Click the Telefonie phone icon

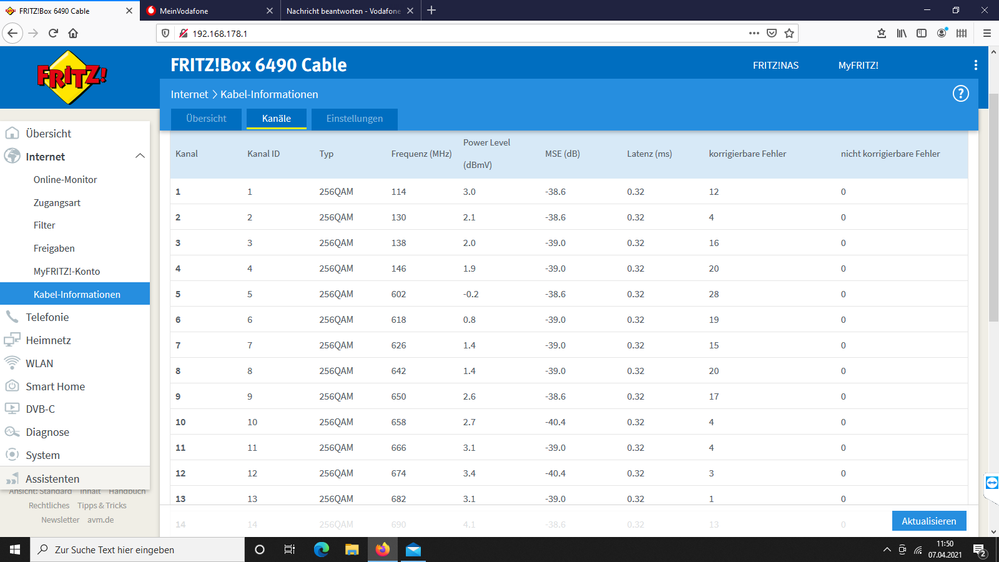(12, 317)
